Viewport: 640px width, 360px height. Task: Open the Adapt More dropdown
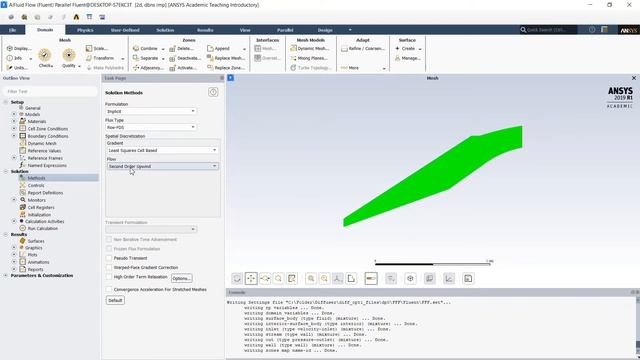click(x=363, y=68)
